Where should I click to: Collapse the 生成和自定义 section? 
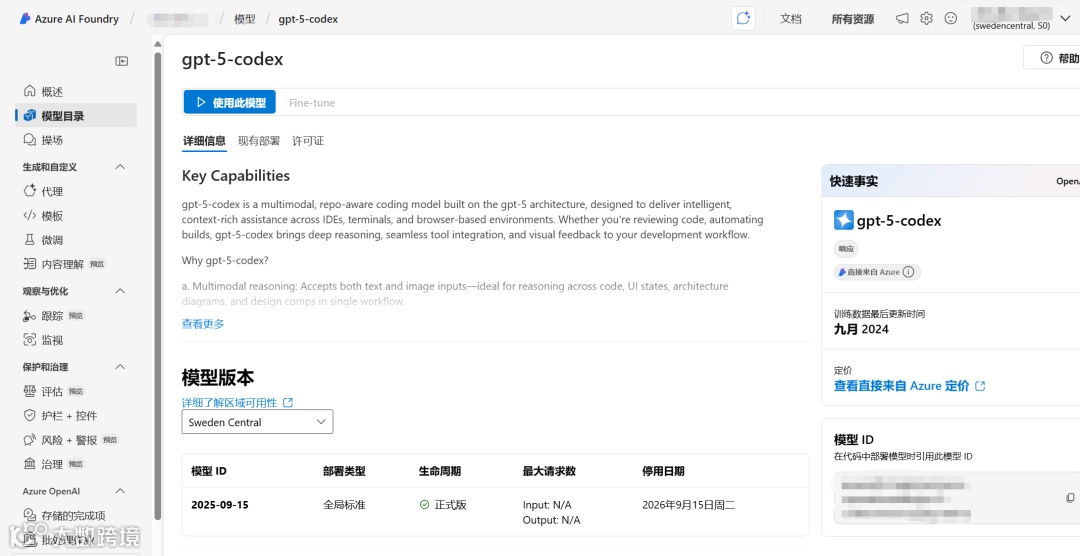tap(120, 167)
